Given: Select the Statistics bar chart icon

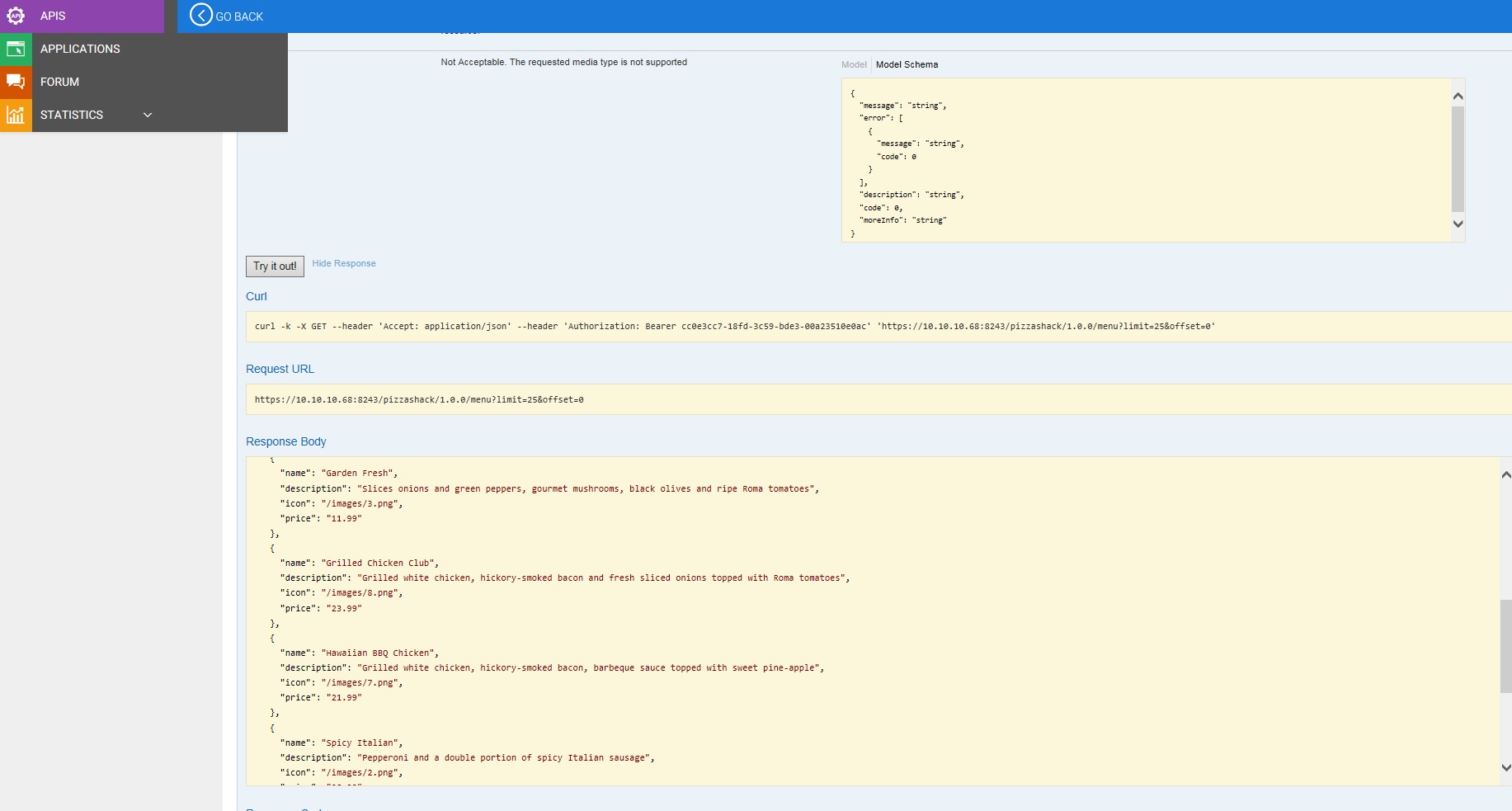Looking at the screenshot, I should click(x=16, y=115).
